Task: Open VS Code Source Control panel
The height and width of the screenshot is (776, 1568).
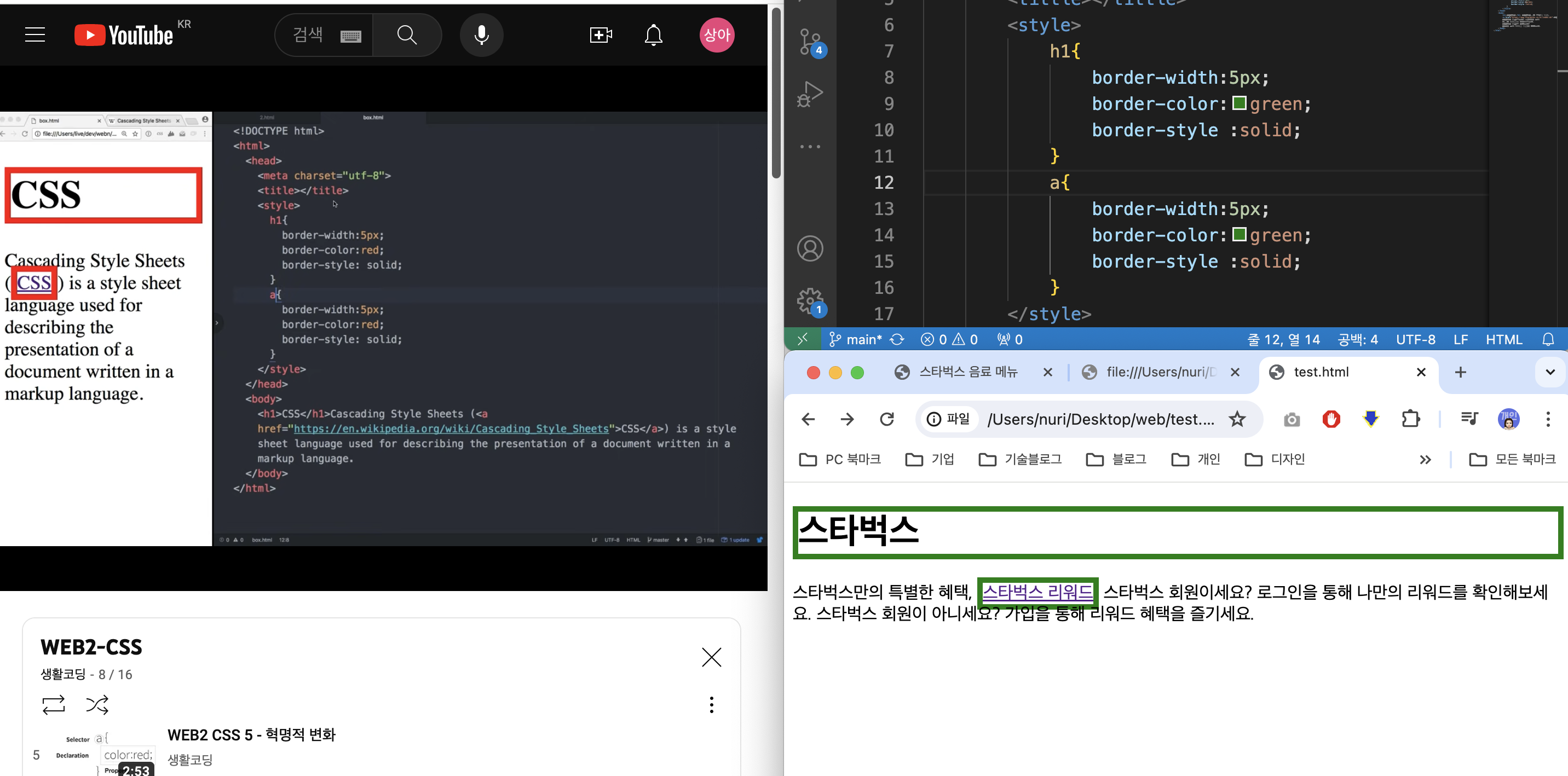Action: (x=810, y=43)
